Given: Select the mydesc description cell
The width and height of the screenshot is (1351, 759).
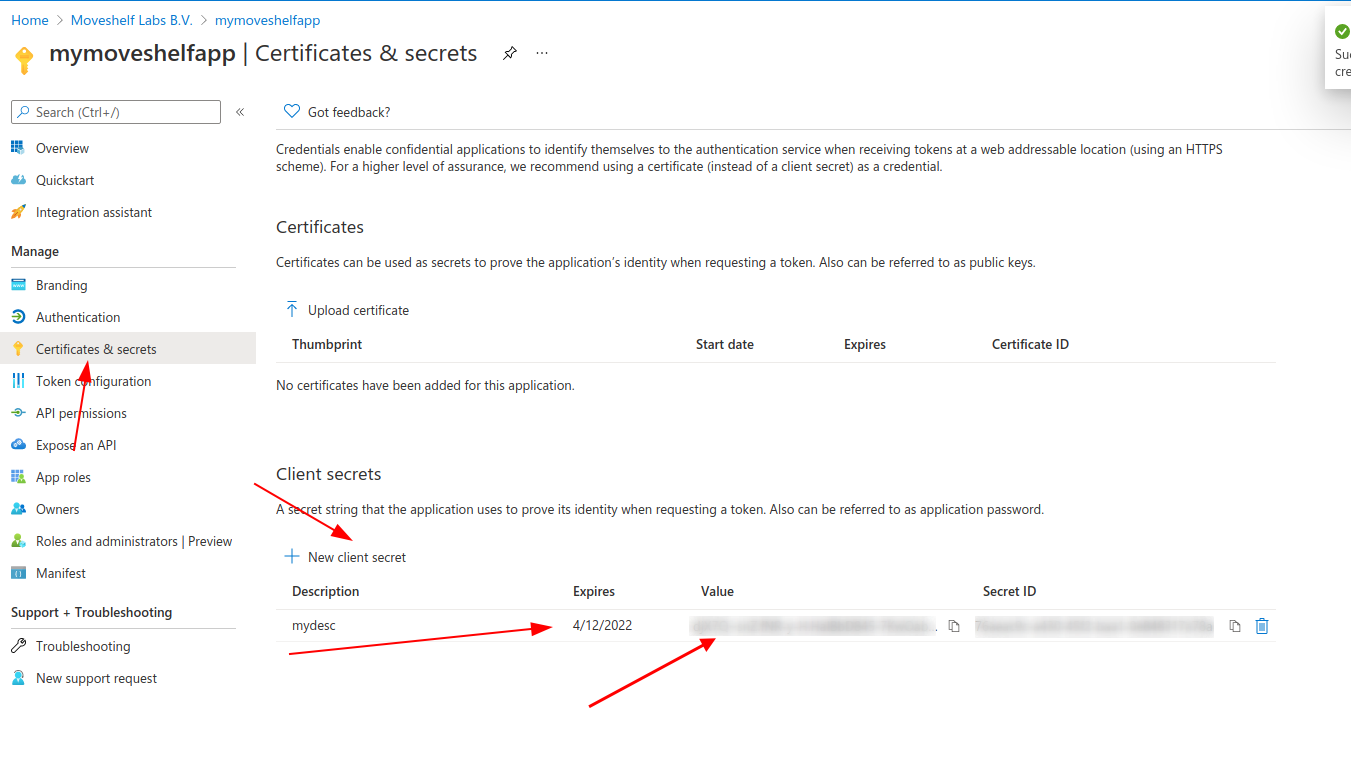Looking at the screenshot, I should pyautogui.click(x=313, y=626).
